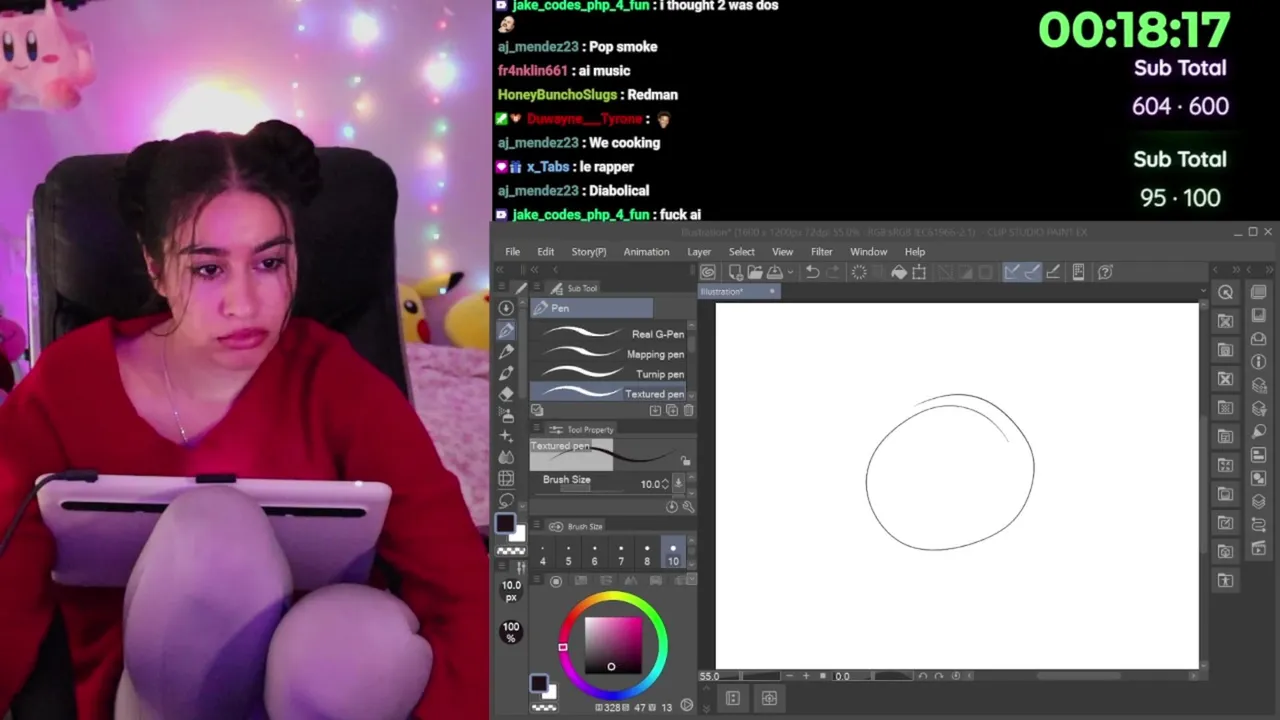This screenshot has height=720, width=1280.
Task: Select the Eraser tool in the toolbox
Action: tap(506, 394)
